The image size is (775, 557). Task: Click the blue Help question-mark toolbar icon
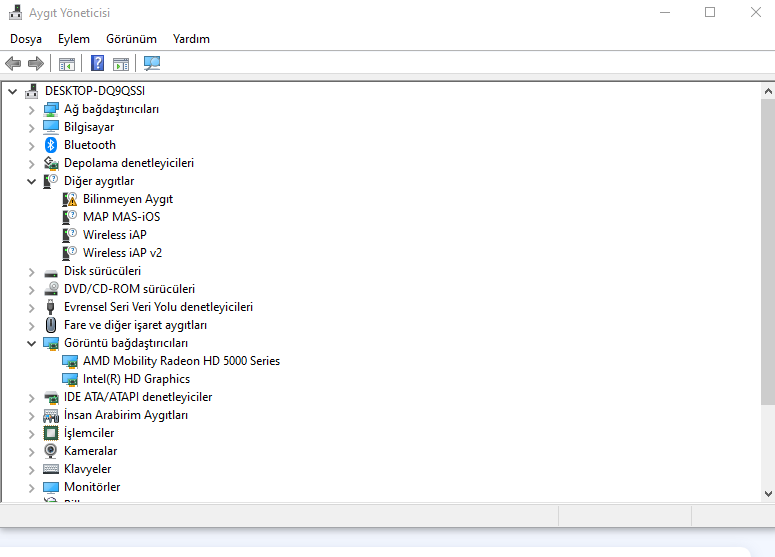(97, 64)
